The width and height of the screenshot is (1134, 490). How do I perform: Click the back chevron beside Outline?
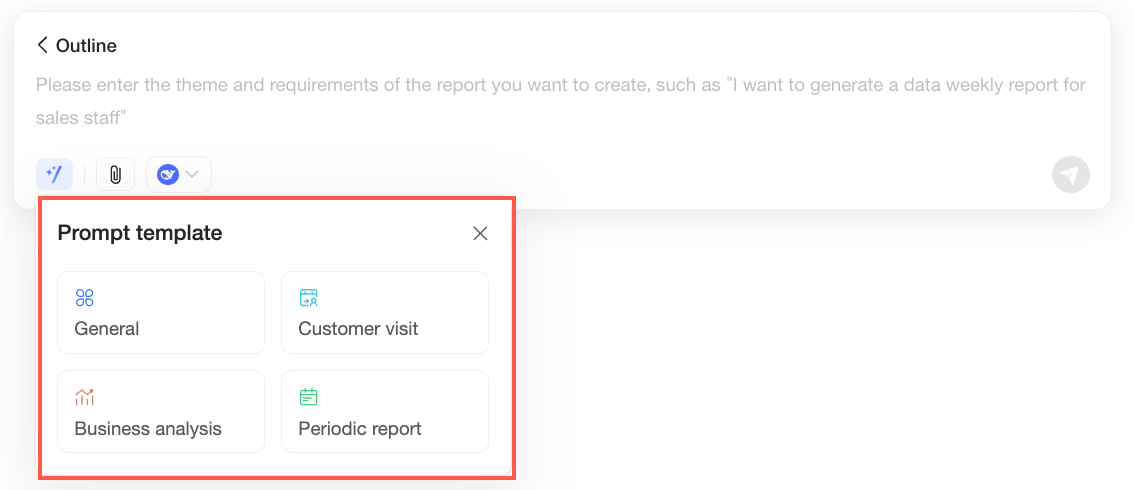pos(43,46)
